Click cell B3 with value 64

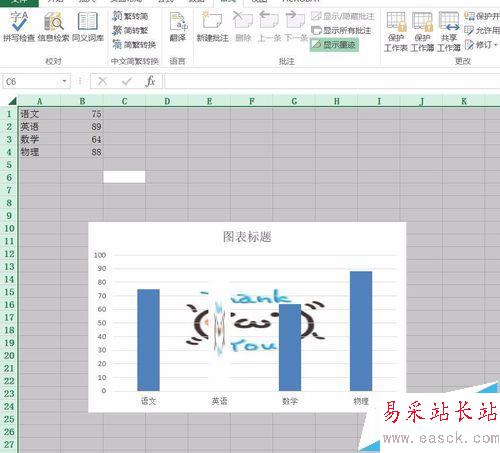tap(82, 139)
